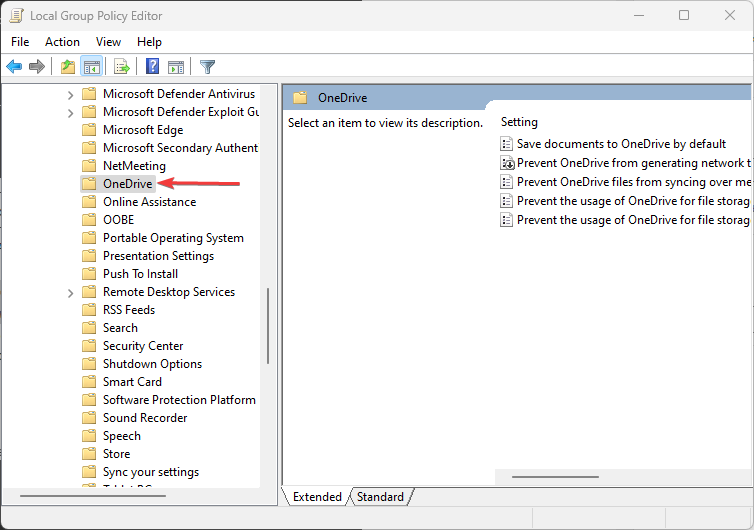Select Shutdown Options folder
Viewport: 754px width, 530px height.
pyautogui.click(x=152, y=364)
